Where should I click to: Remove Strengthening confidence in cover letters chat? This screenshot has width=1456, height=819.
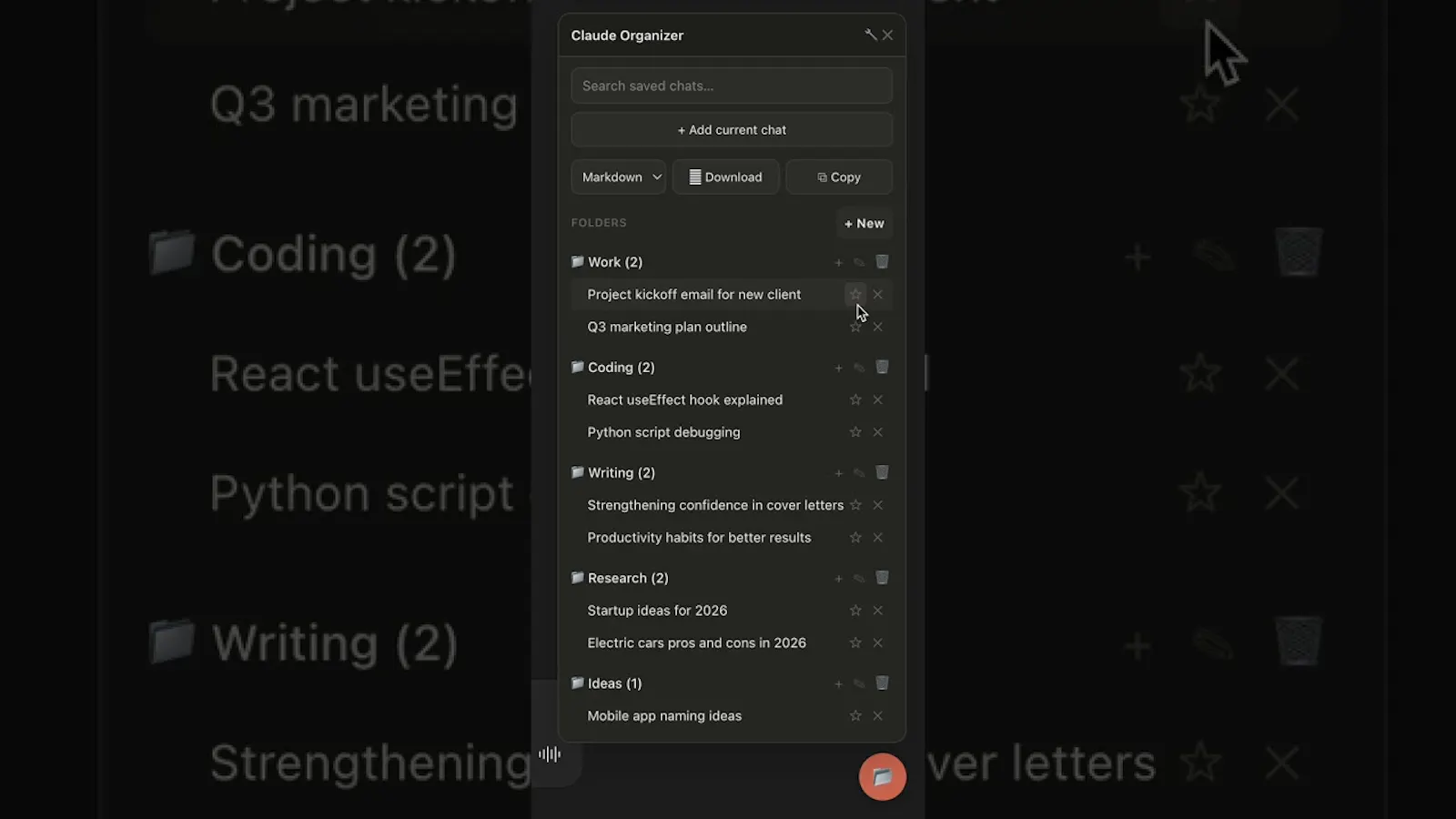point(878,505)
